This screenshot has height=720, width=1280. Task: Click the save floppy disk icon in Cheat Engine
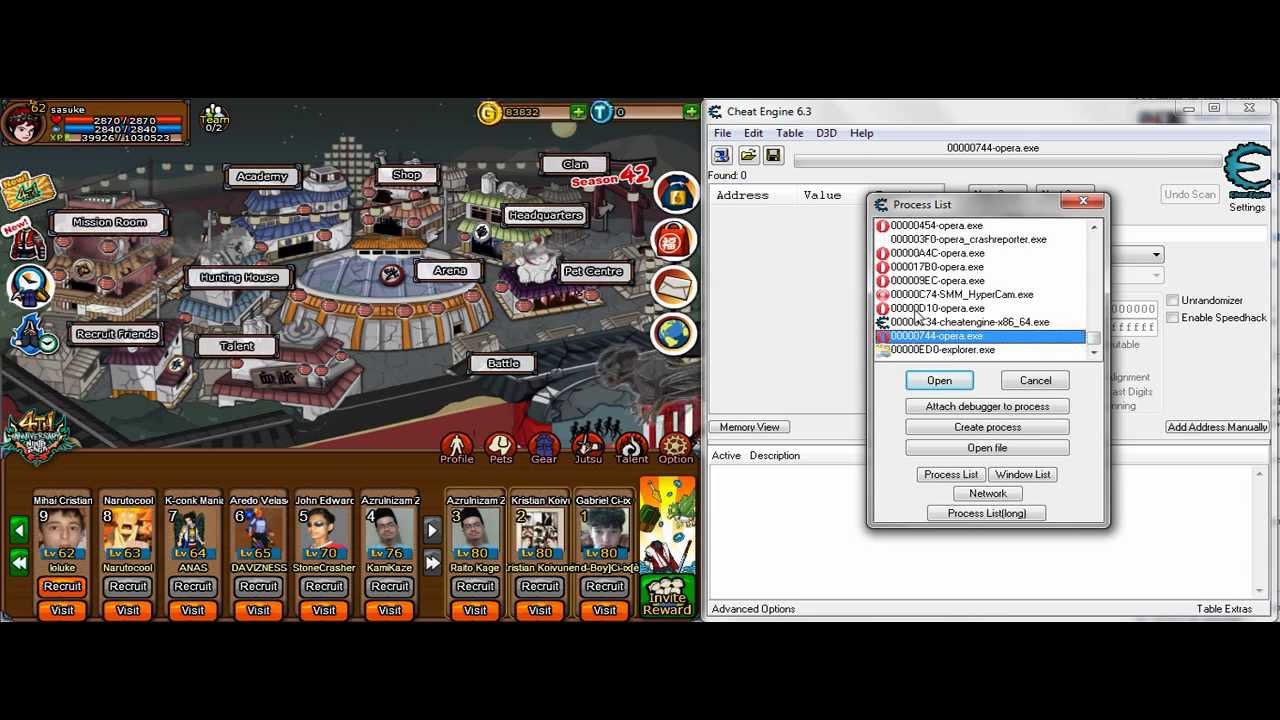[773, 155]
